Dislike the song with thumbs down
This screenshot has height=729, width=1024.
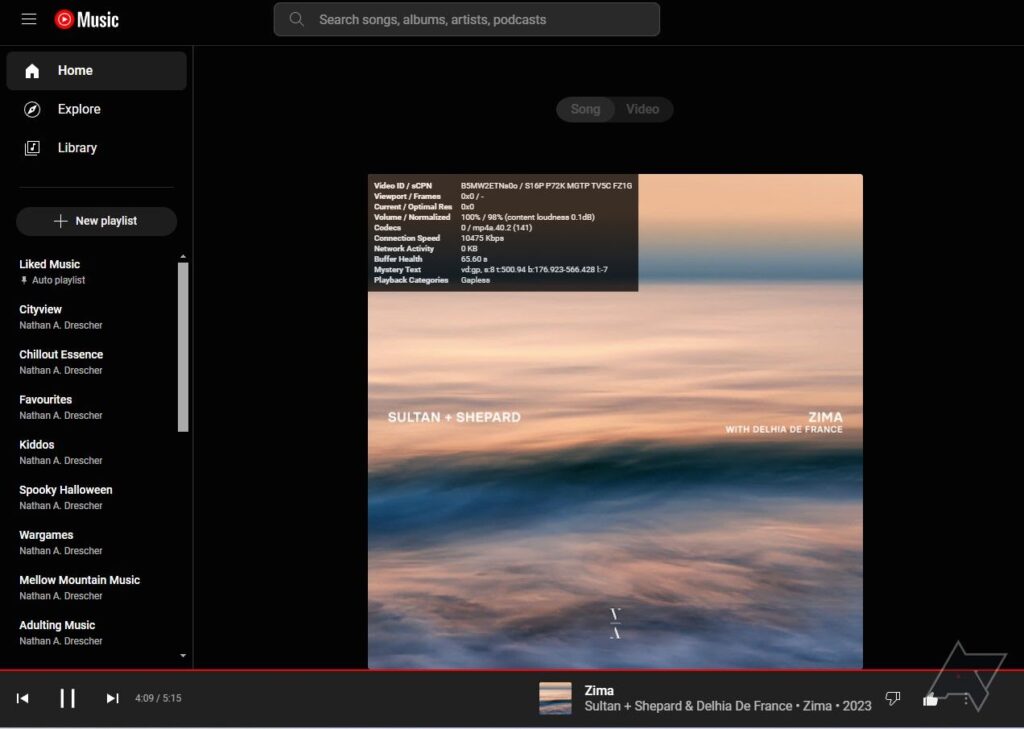tap(893, 698)
